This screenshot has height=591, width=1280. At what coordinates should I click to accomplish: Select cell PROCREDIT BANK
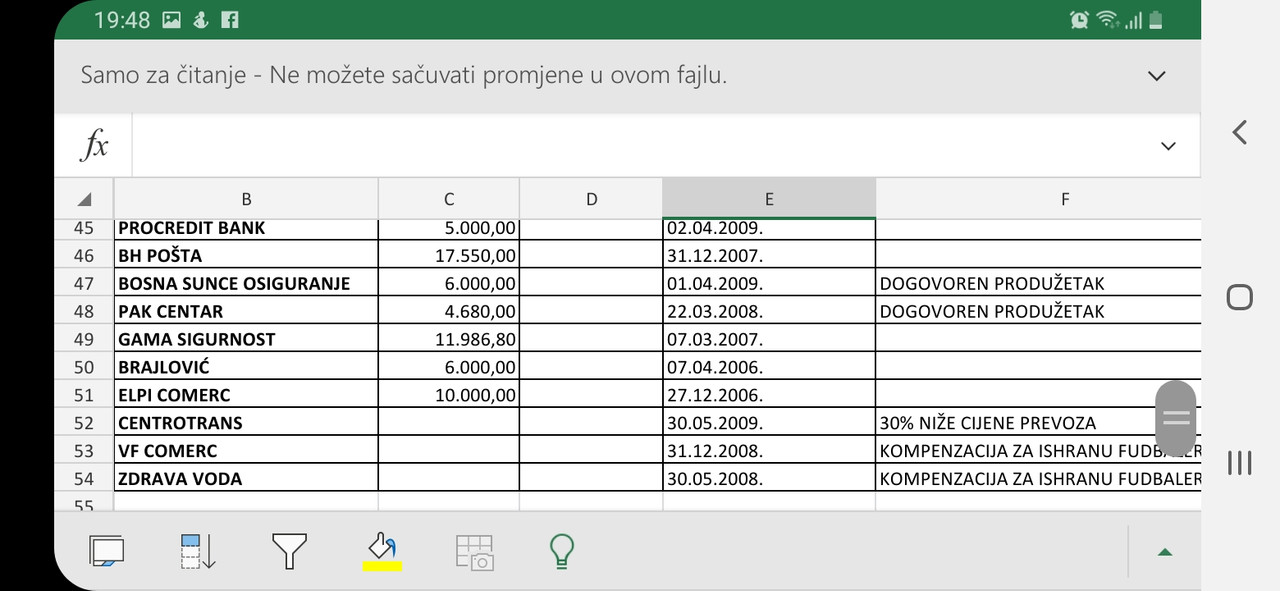(x=246, y=229)
